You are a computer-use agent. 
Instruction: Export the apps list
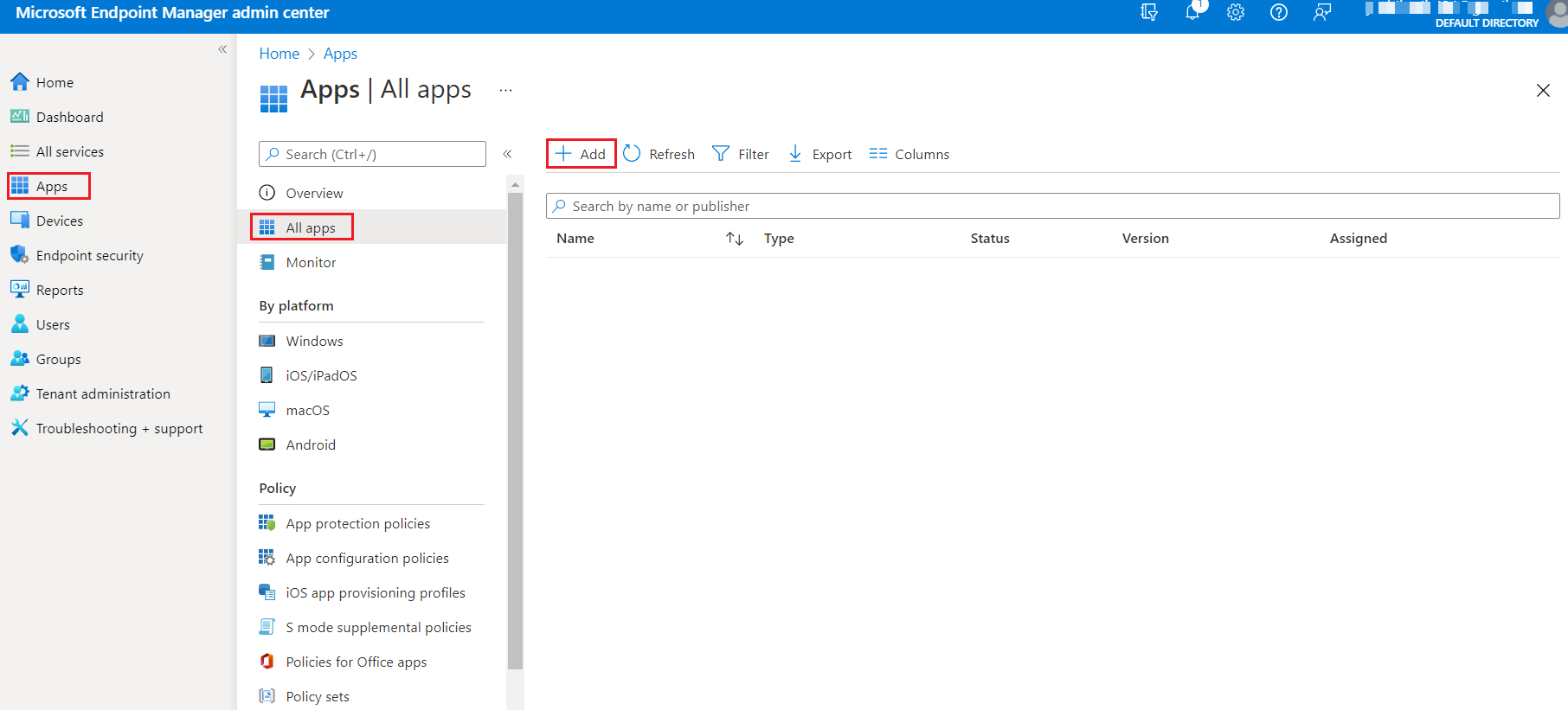tap(820, 154)
